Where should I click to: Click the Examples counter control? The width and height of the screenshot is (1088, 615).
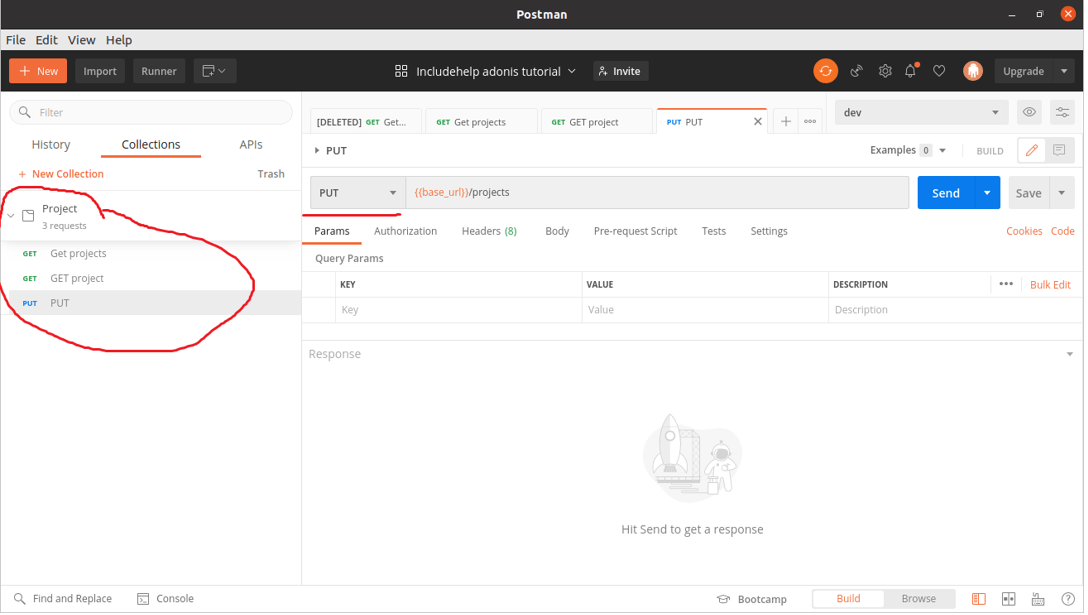[907, 149]
